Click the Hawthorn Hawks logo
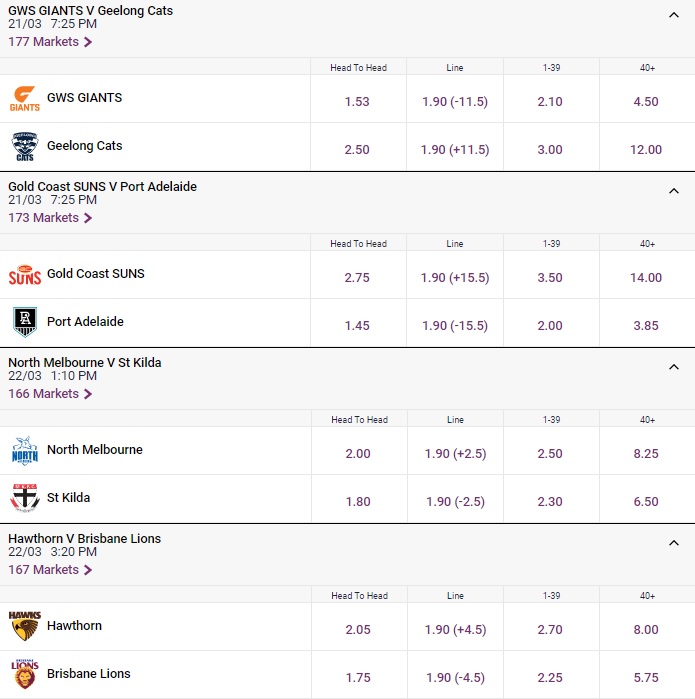The image size is (695, 699). [x=25, y=627]
